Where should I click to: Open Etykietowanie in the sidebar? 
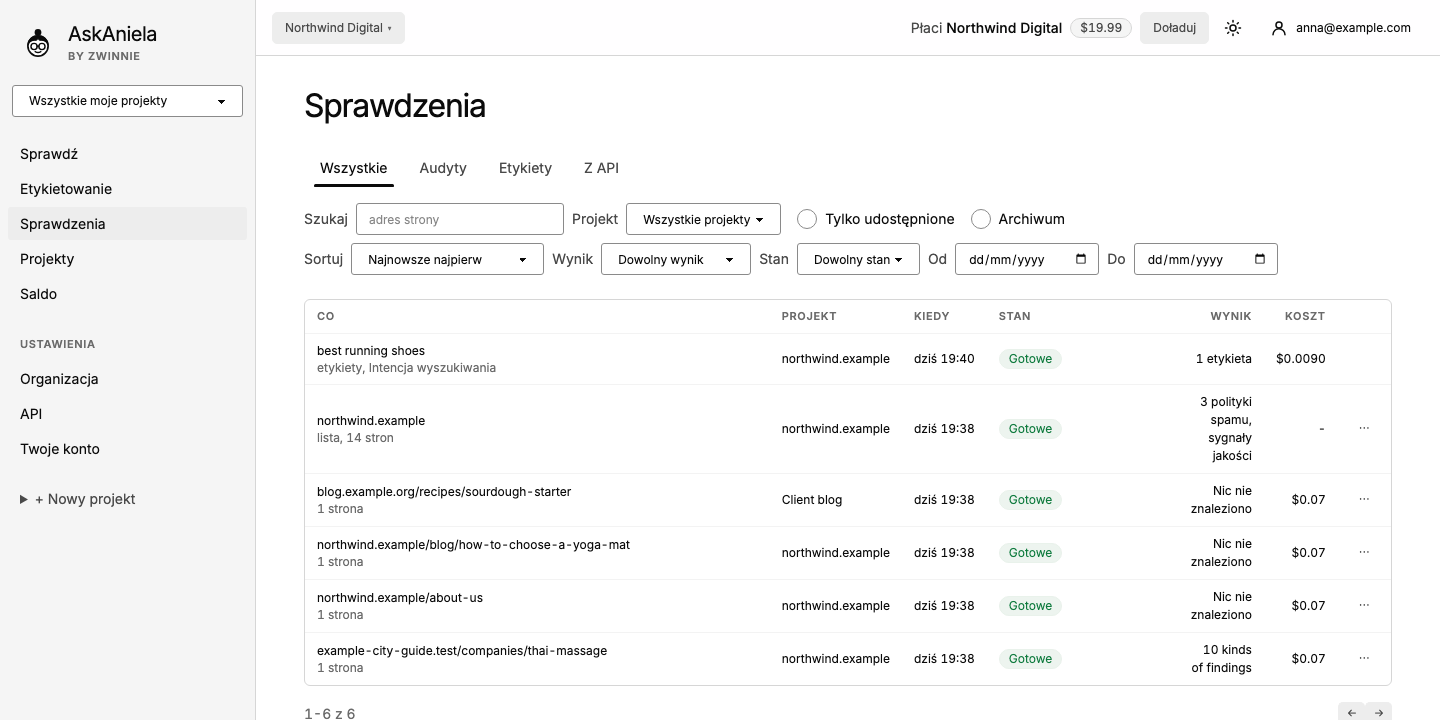pos(127,189)
